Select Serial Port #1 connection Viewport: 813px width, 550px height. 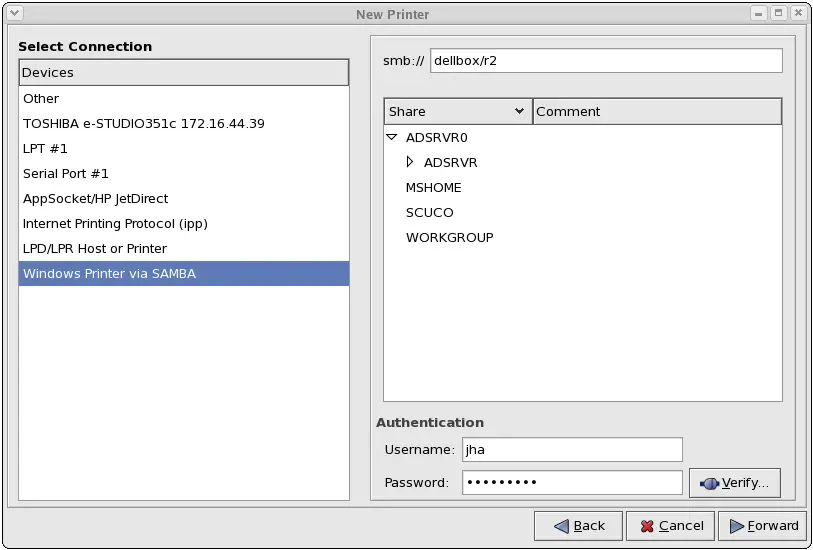pyautogui.click(x=184, y=174)
